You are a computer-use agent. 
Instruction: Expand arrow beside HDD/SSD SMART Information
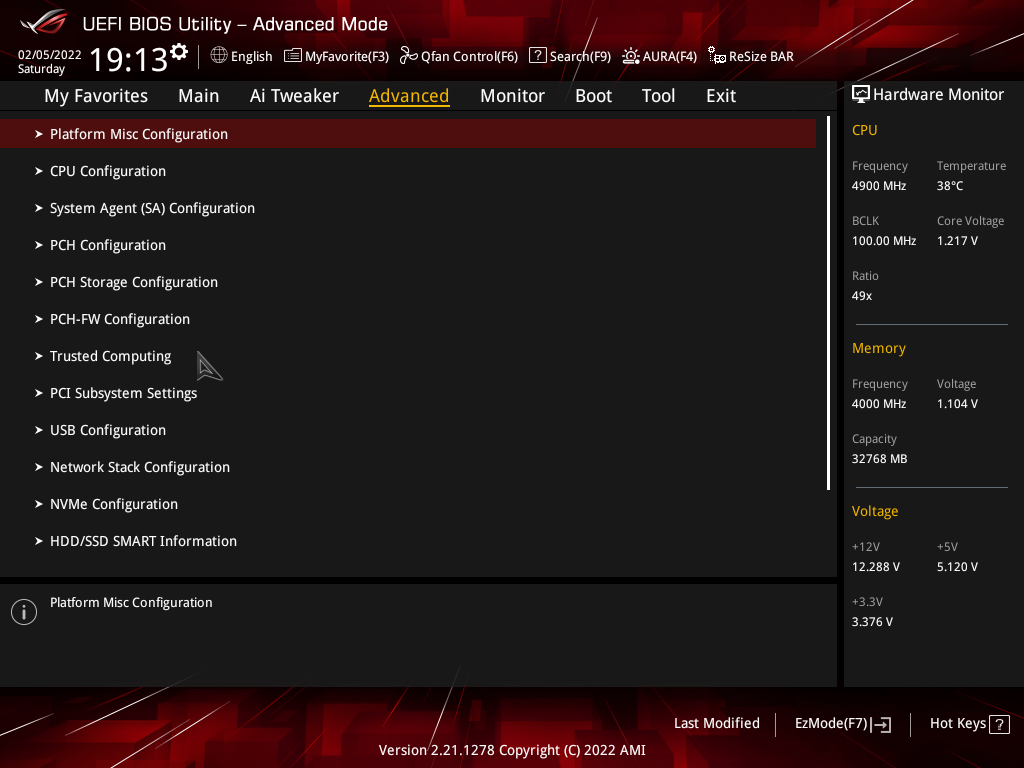pos(39,541)
